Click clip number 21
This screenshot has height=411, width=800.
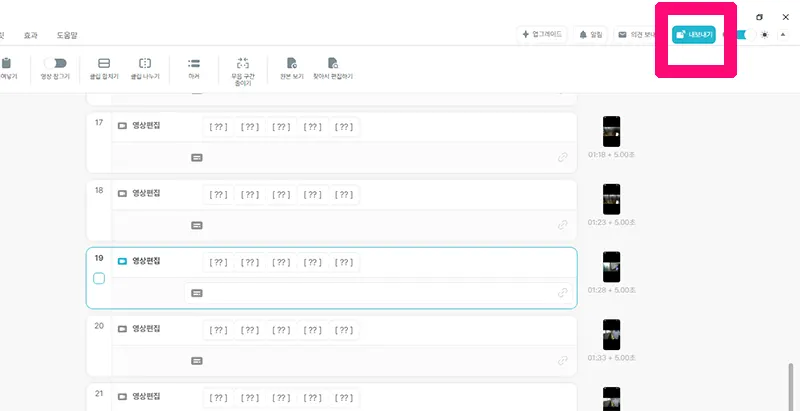click(x=99, y=394)
